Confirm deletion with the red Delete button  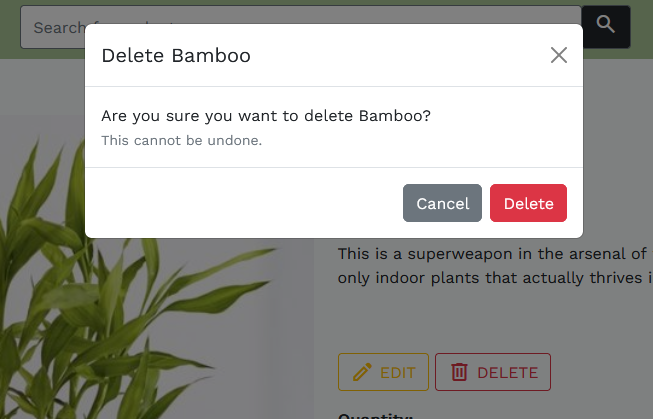point(528,203)
